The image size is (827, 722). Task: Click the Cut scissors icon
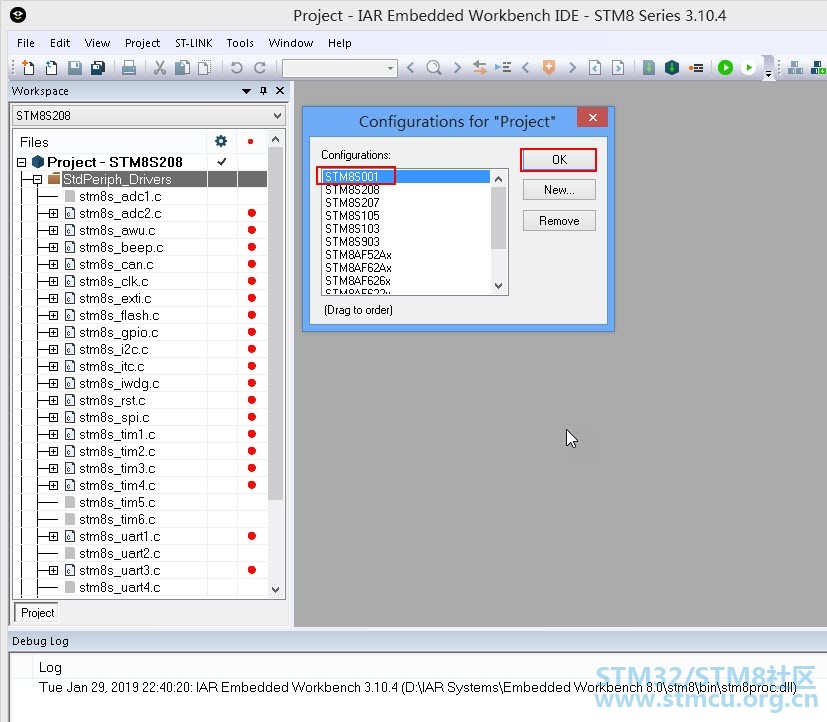[x=159, y=68]
